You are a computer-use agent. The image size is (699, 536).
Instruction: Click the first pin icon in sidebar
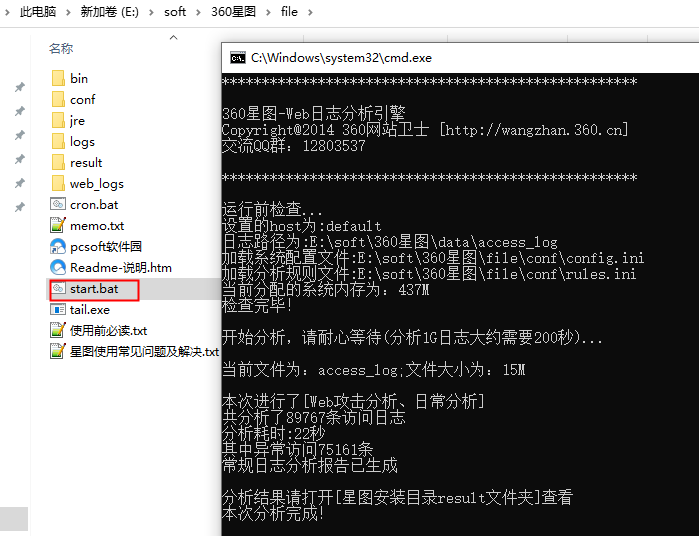[20, 87]
